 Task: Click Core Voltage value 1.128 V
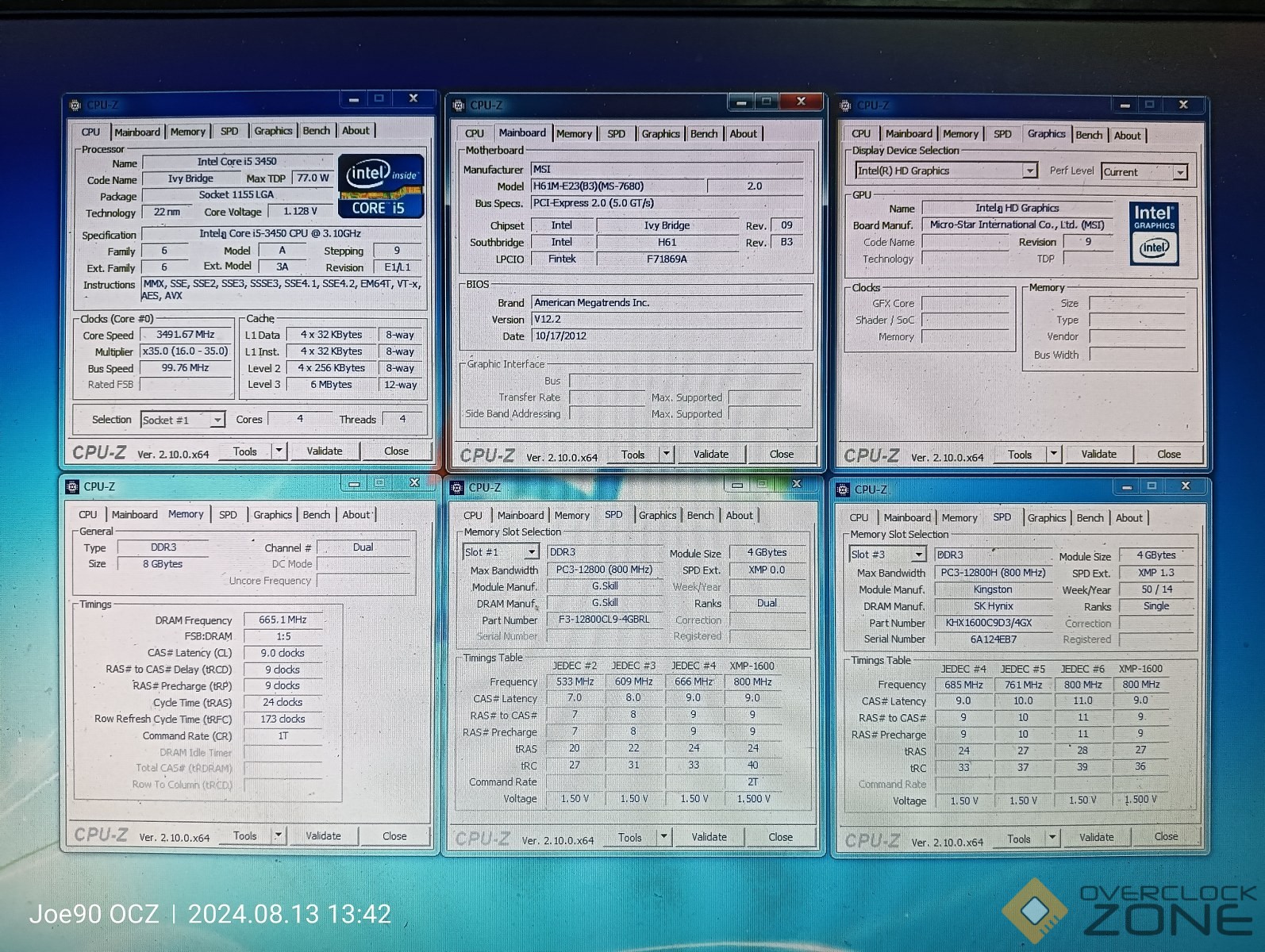pyautogui.click(x=300, y=211)
